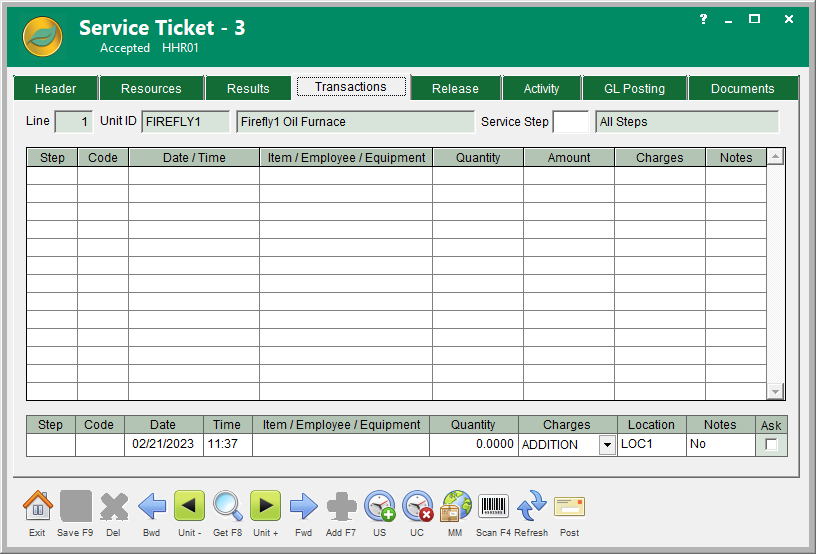Screen dimensions: 816x554
Task: Click the Refresh arrows icon
Action: (531, 506)
